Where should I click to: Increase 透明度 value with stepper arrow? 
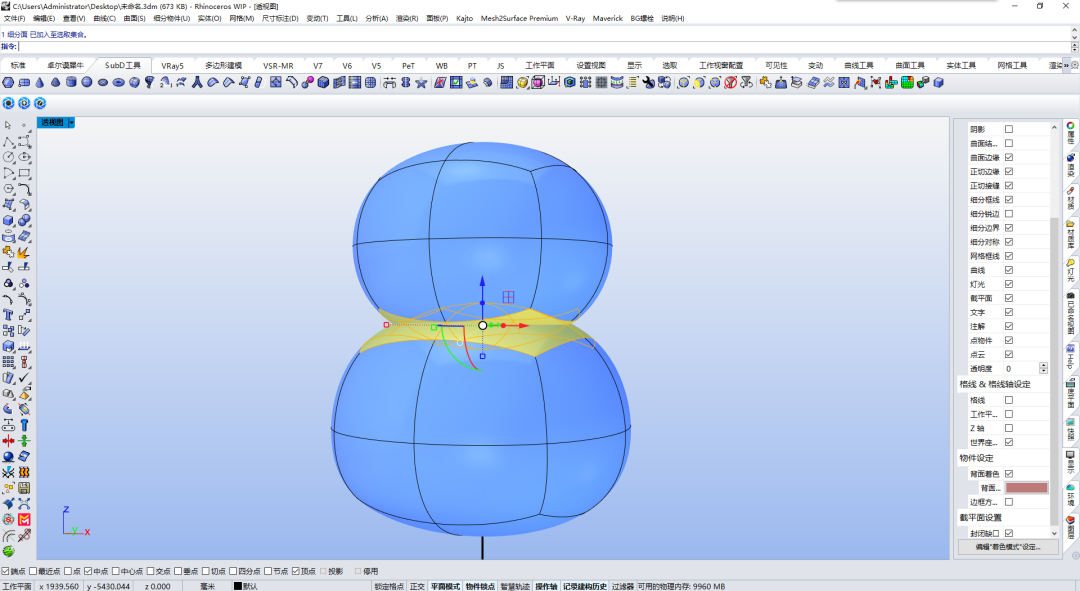[1043, 366]
